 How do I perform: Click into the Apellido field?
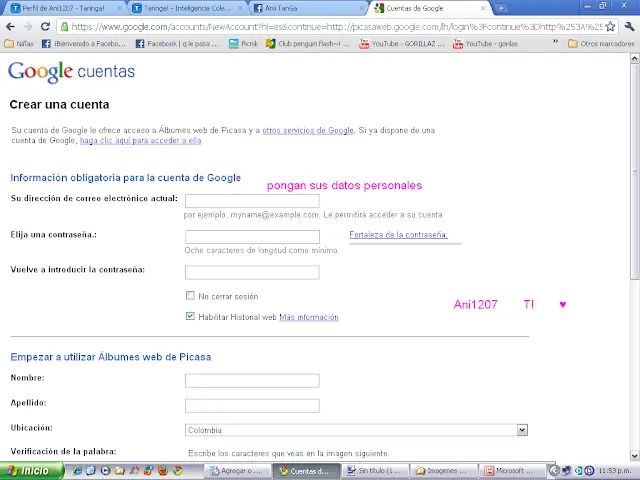[x=252, y=406]
